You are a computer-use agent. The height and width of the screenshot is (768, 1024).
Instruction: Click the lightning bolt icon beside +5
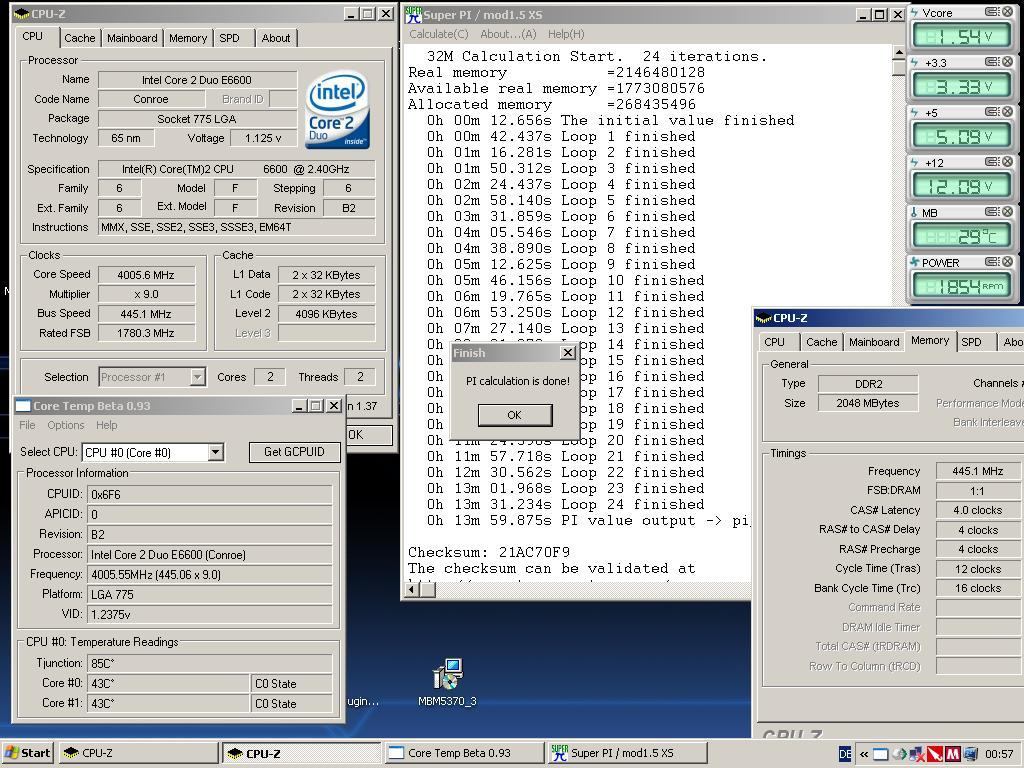tap(914, 112)
